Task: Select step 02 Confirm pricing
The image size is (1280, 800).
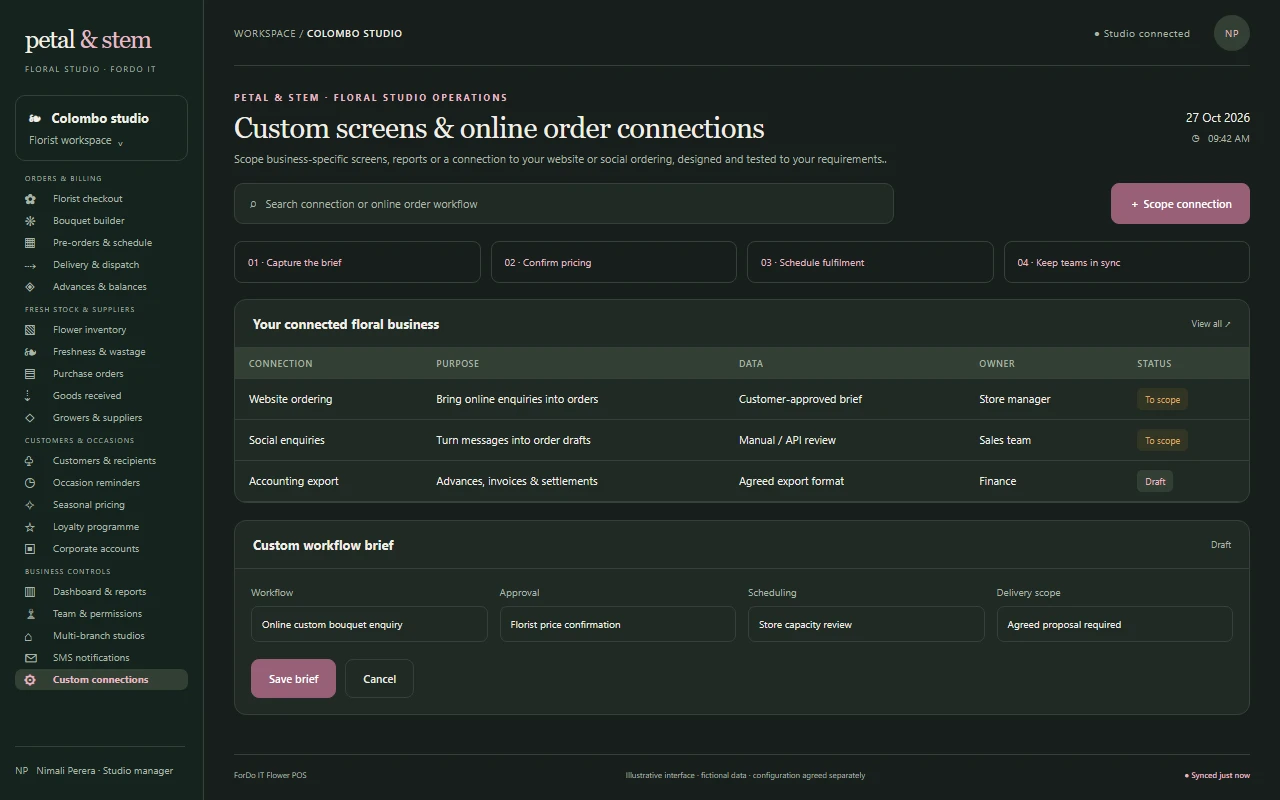Action: pos(613,262)
